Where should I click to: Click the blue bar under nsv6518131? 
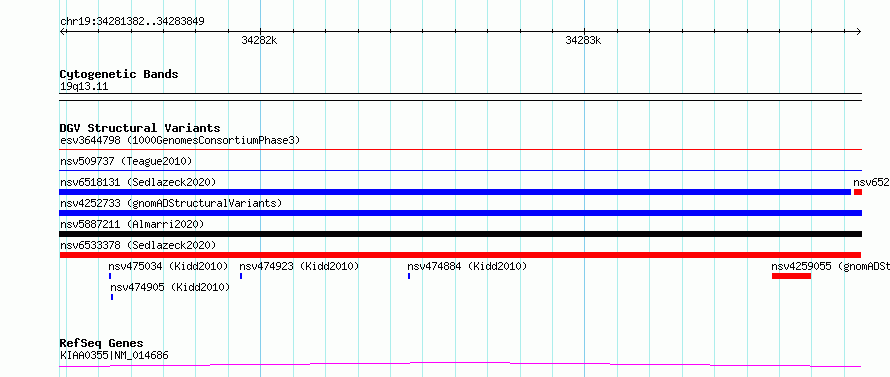(x=455, y=192)
